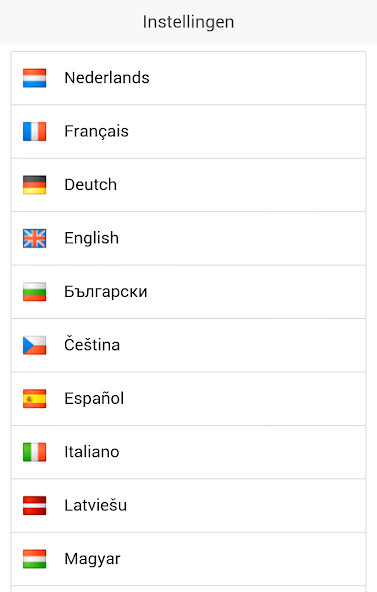This screenshot has height=592, width=377.
Task: Choose Čeština from the list
Action: (x=188, y=345)
